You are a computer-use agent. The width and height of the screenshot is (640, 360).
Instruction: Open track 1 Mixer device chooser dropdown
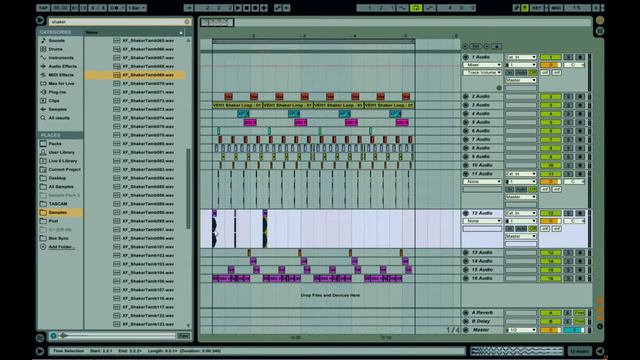coord(482,65)
